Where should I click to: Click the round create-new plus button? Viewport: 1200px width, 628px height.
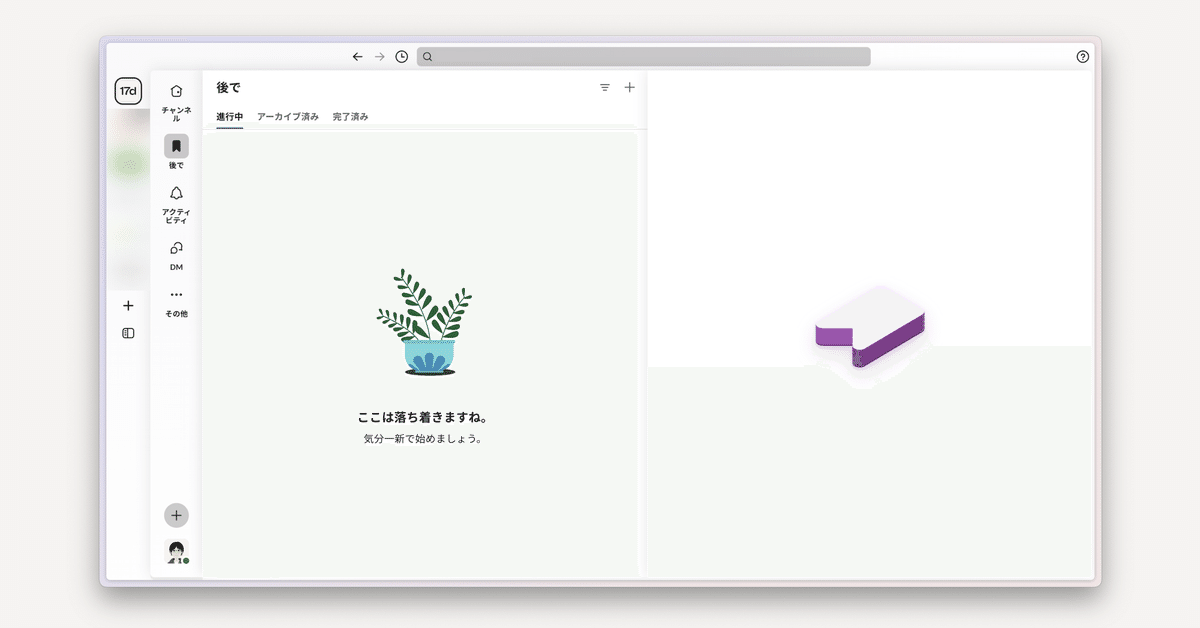click(x=176, y=515)
